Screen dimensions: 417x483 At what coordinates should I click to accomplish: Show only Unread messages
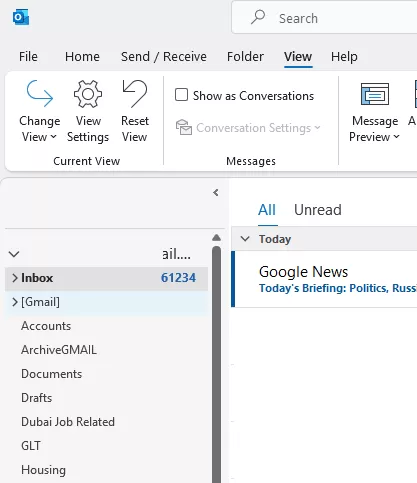tap(318, 210)
